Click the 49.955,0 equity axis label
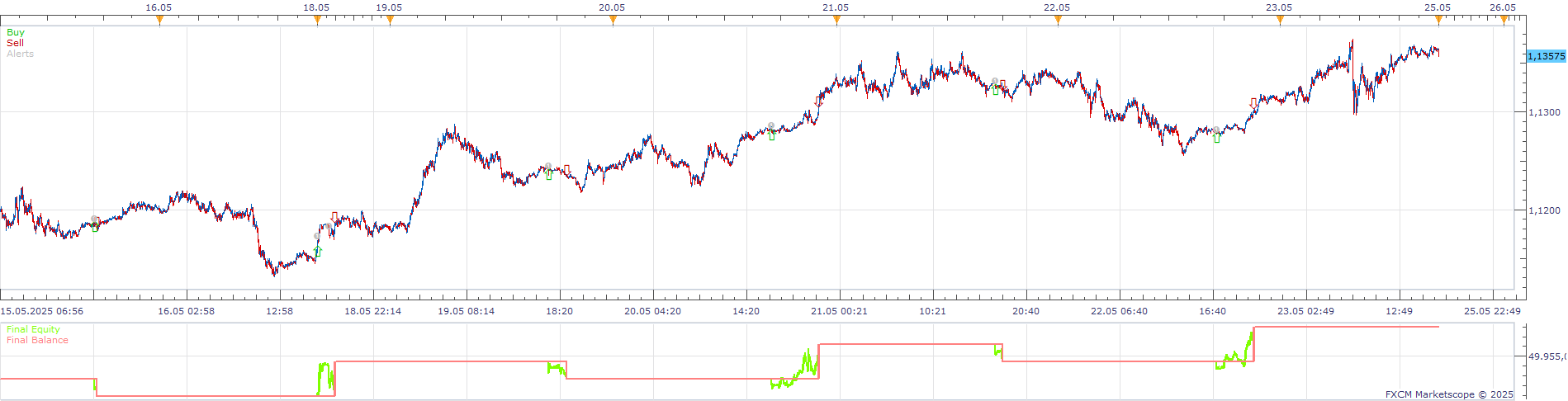This screenshot has width=1568, height=401. 1547,356
